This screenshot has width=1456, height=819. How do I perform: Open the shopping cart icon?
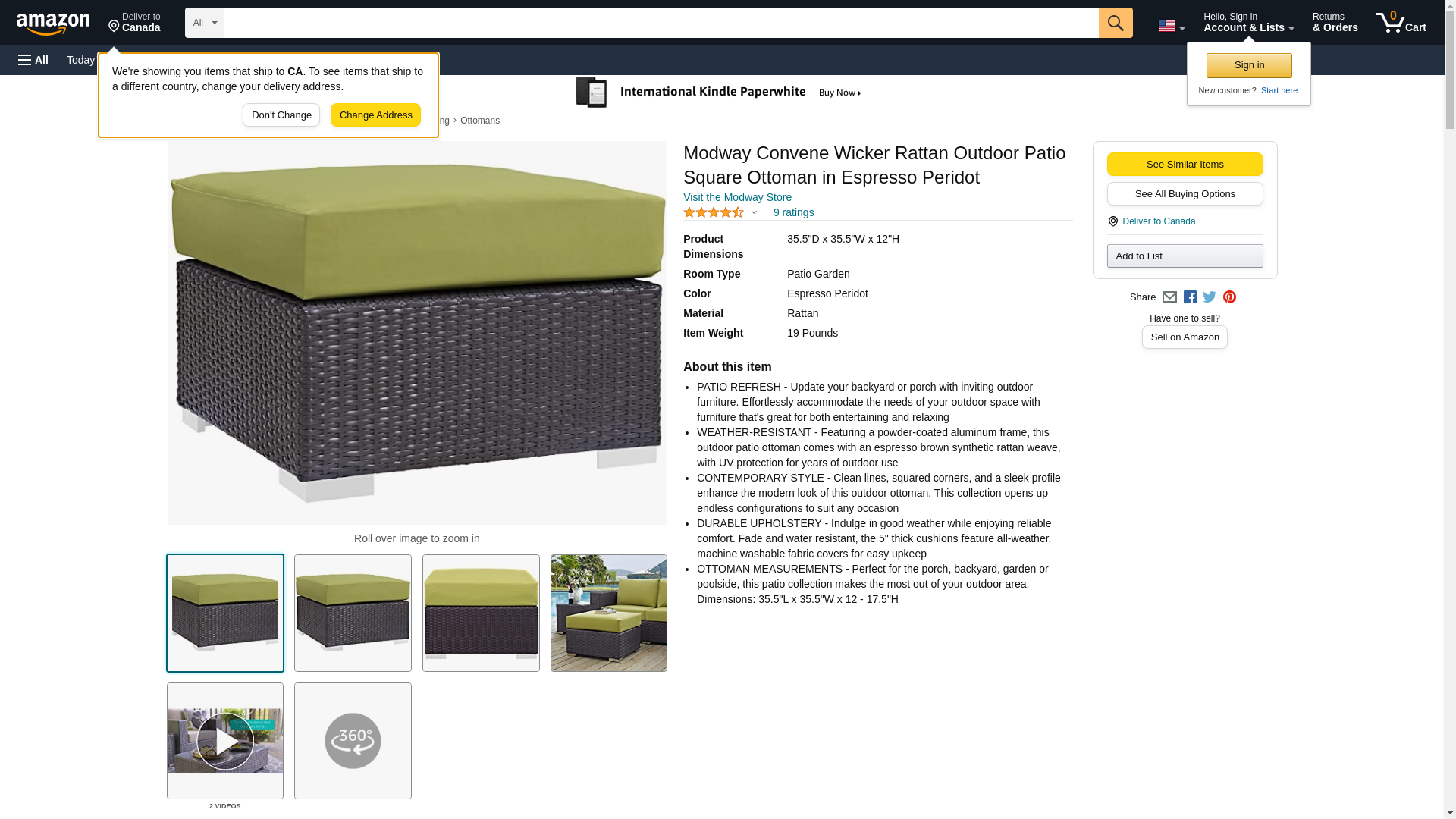point(1401,23)
